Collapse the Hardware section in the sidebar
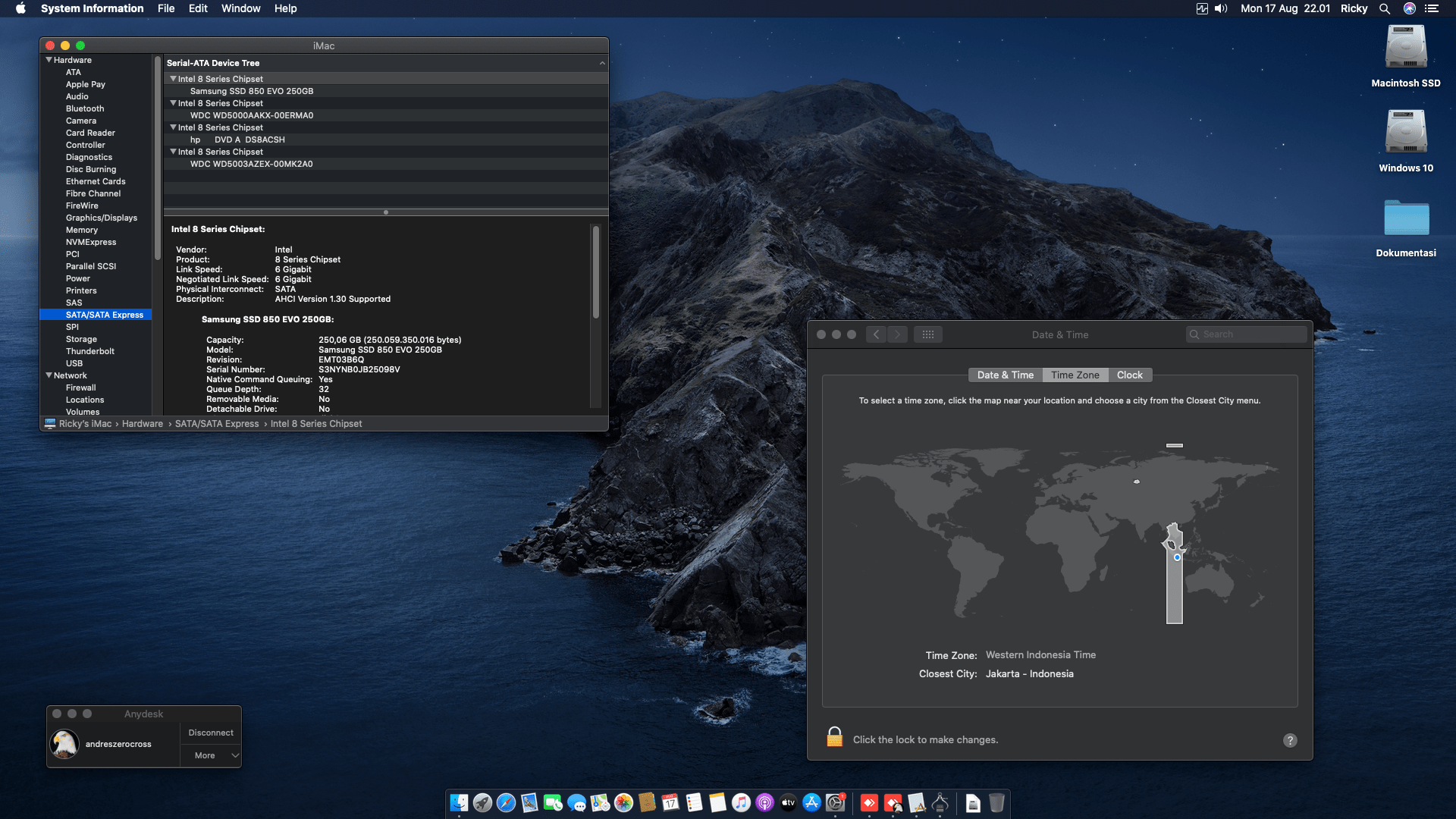 49,60
